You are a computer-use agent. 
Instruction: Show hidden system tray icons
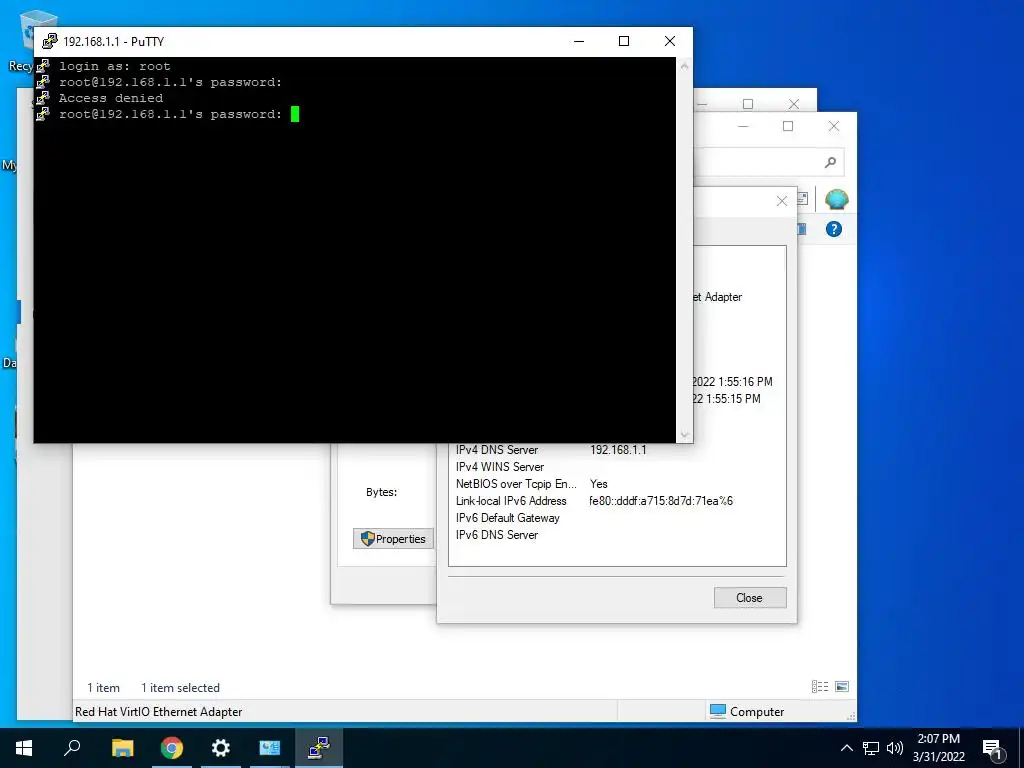click(846, 748)
